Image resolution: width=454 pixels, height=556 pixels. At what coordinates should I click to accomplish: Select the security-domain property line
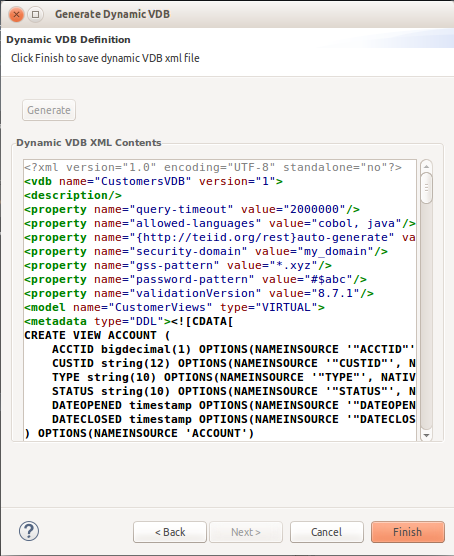pos(206,251)
